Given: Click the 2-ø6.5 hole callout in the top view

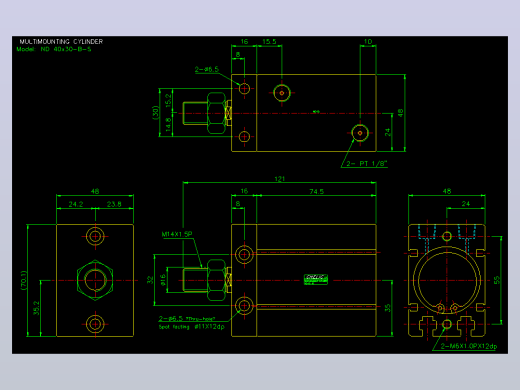Looking at the screenshot, I should [x=207, y=69].
